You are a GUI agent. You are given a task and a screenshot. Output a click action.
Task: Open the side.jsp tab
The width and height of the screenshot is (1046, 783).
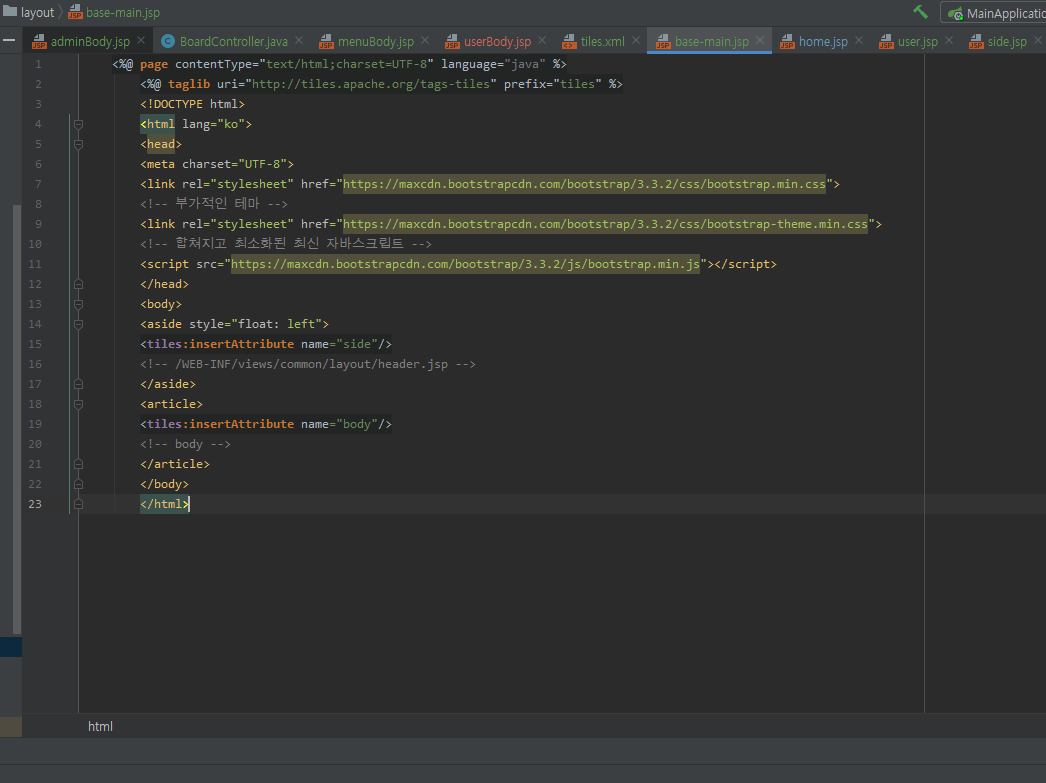coord(1007,41)
